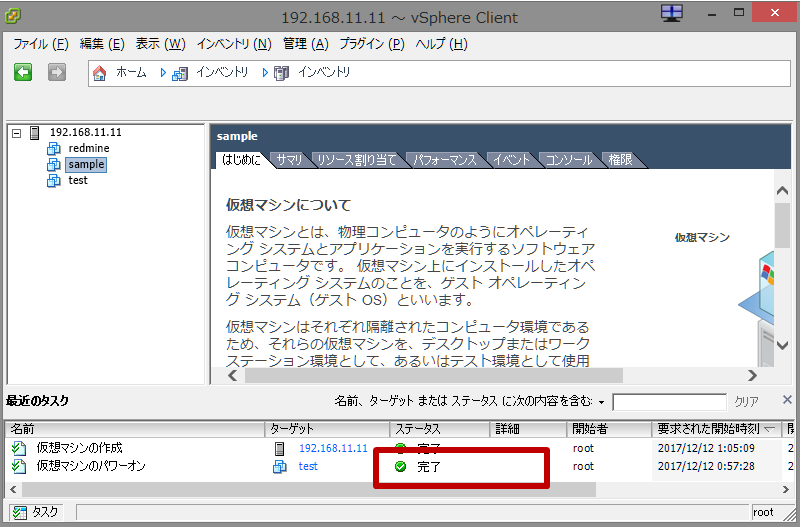Viewport: 804px width, 527px height.
Task: Open the ファイル (F) menu
Action: pos(41,44)
